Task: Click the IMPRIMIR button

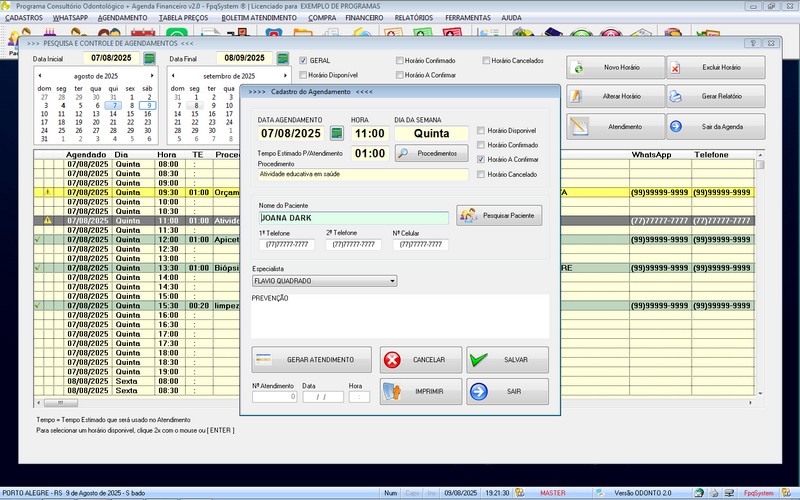Action: 421,391
